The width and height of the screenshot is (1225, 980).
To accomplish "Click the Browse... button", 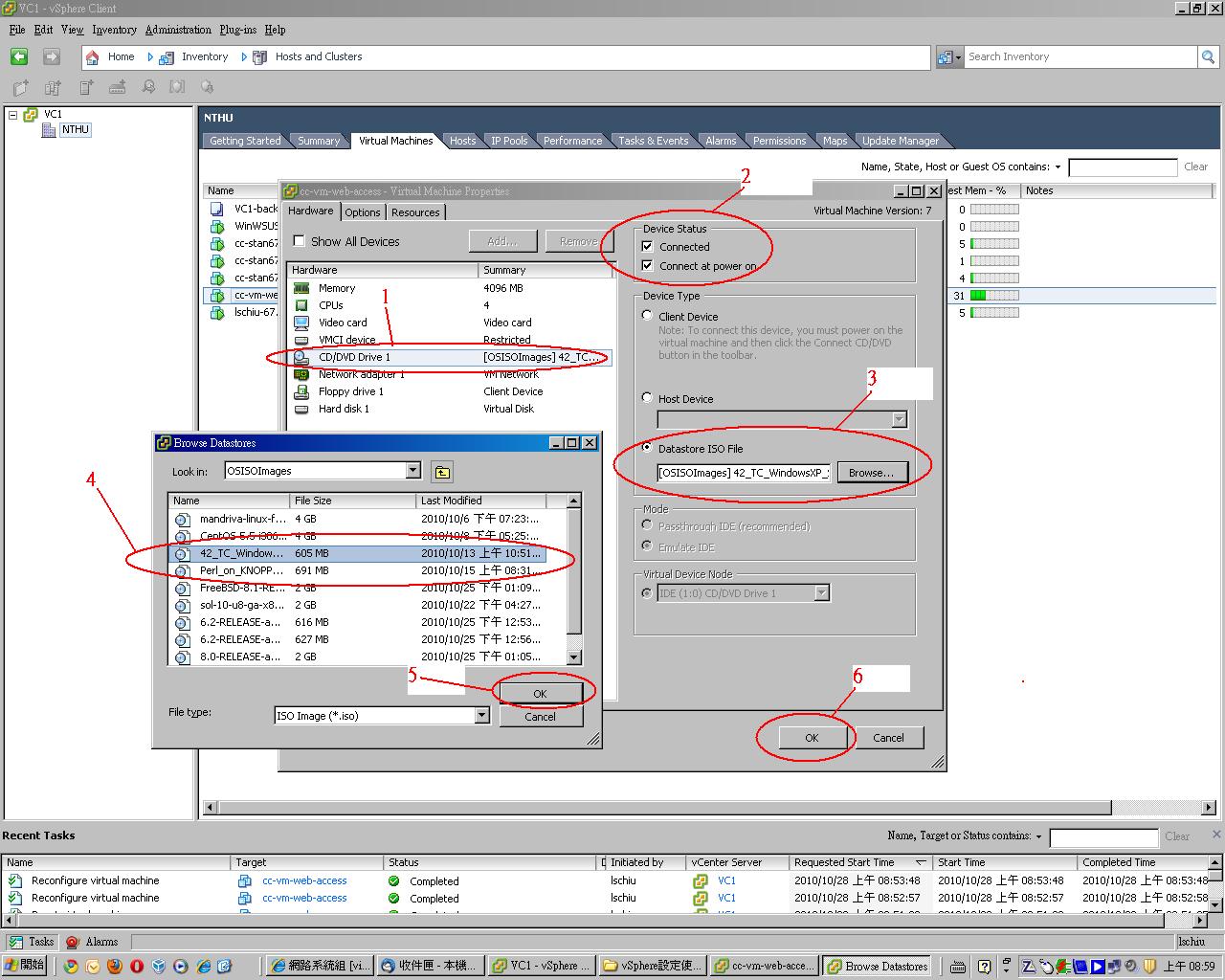I will point(871,473).
